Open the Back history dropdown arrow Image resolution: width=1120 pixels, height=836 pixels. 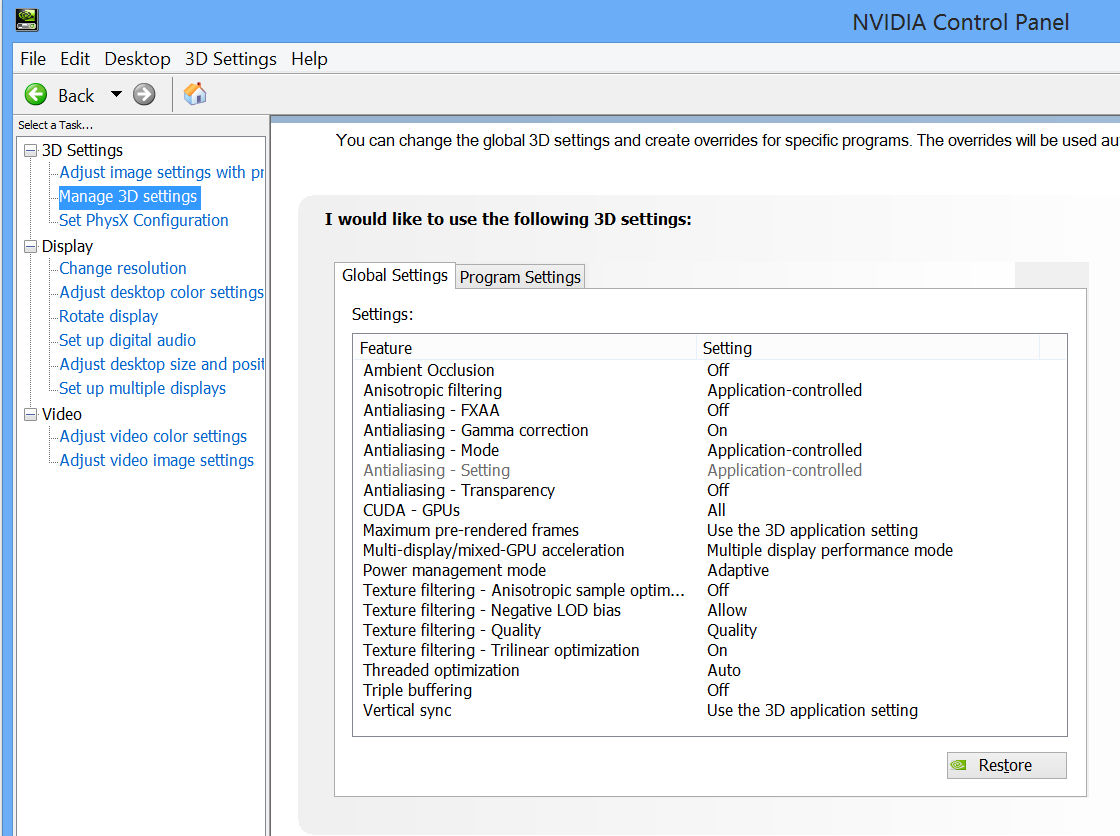point(116,94)
